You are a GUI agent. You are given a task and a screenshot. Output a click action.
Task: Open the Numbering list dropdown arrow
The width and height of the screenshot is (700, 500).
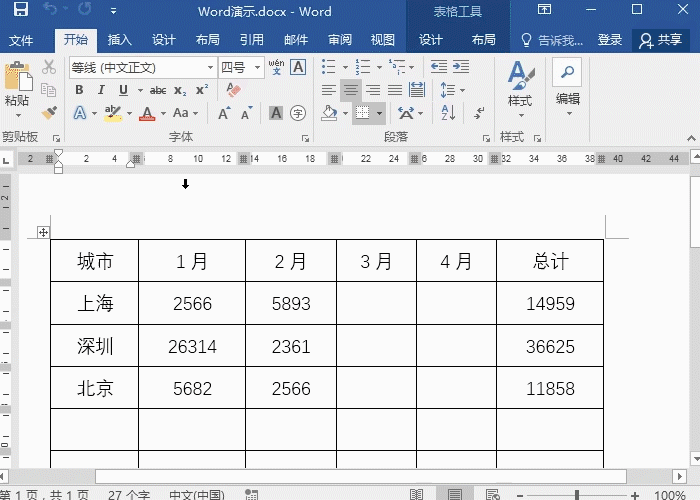pos(379,67)
